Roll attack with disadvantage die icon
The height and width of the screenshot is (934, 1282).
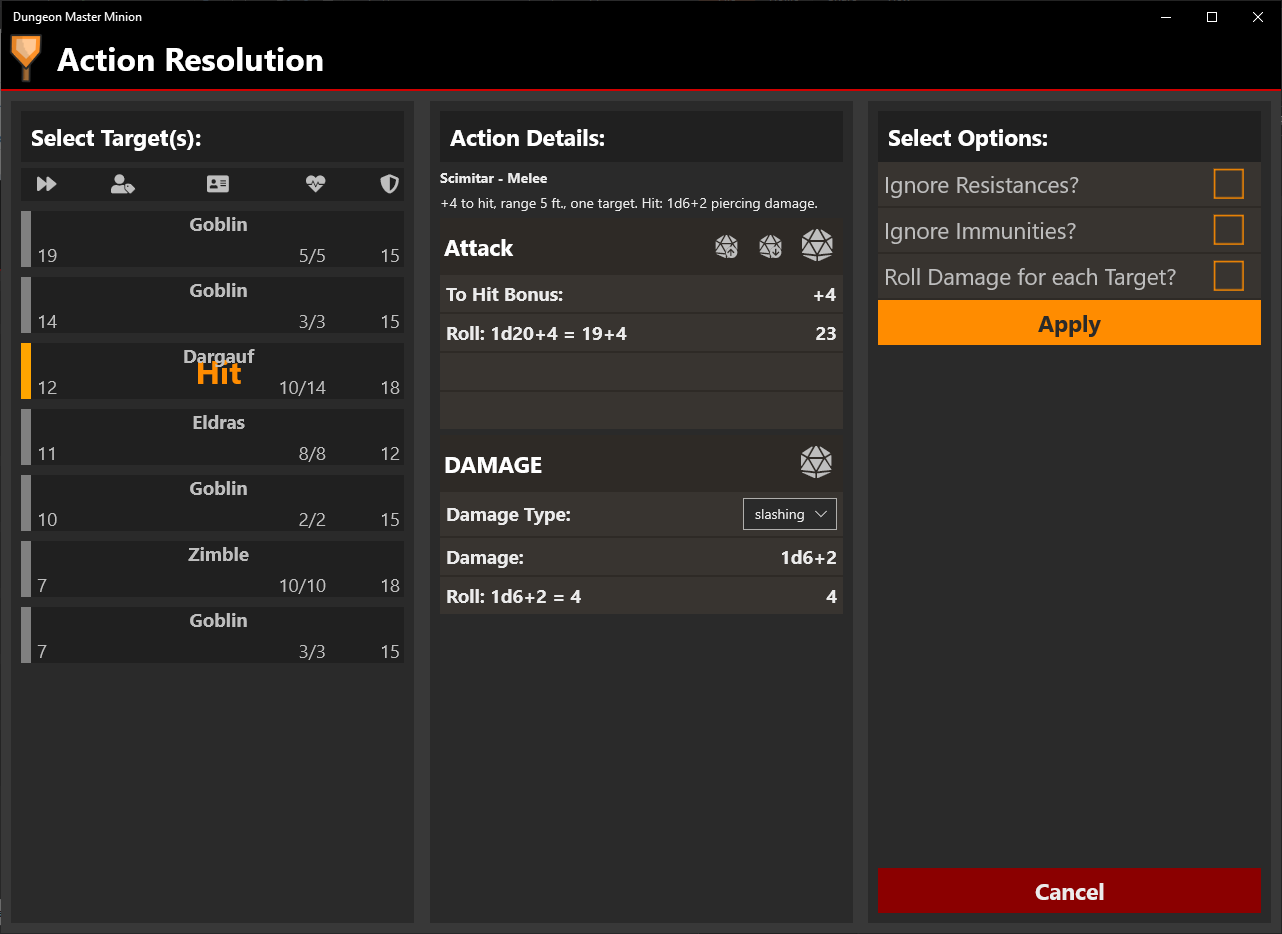770,247
